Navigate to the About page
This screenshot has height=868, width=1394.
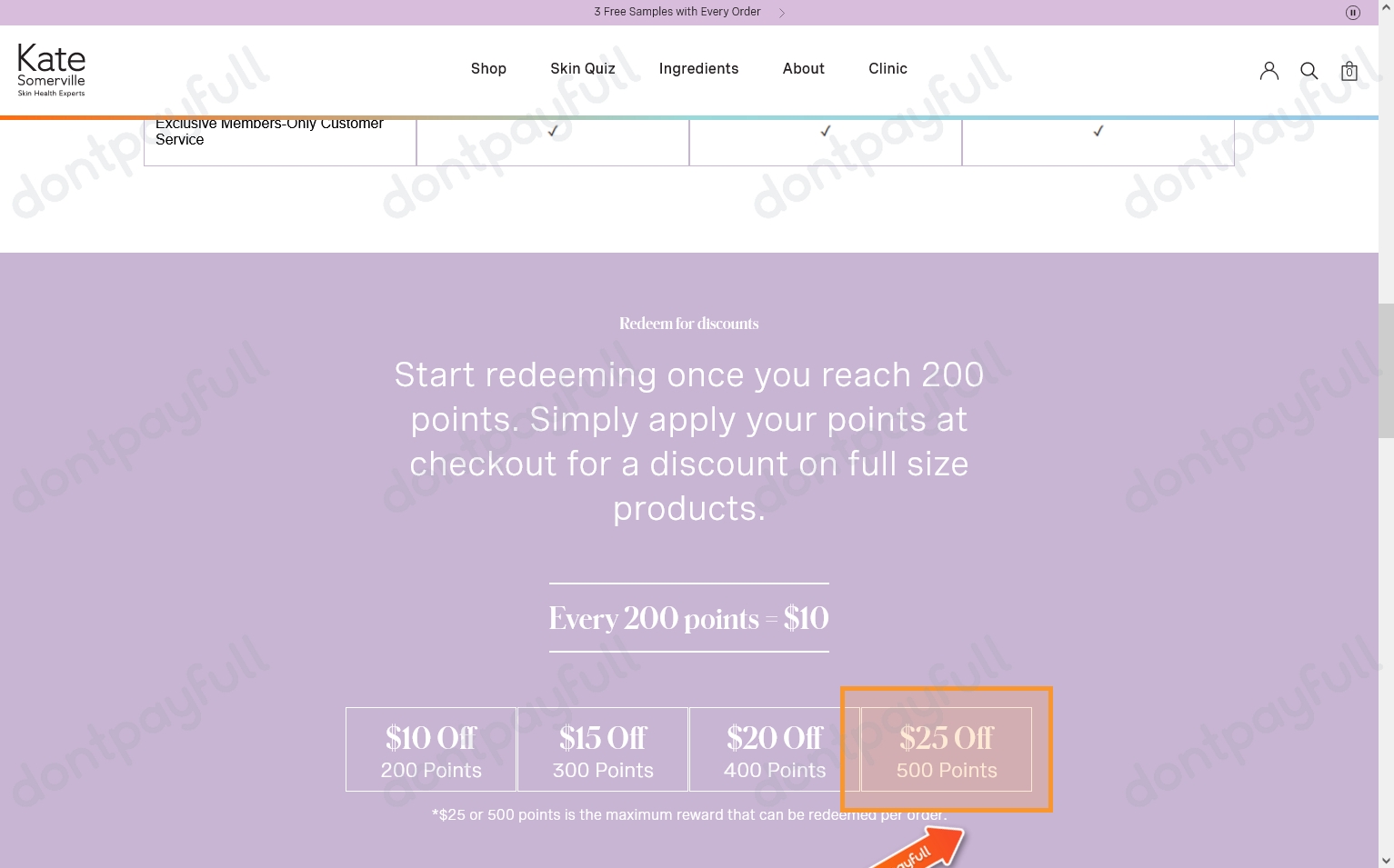tap(803, 69)
